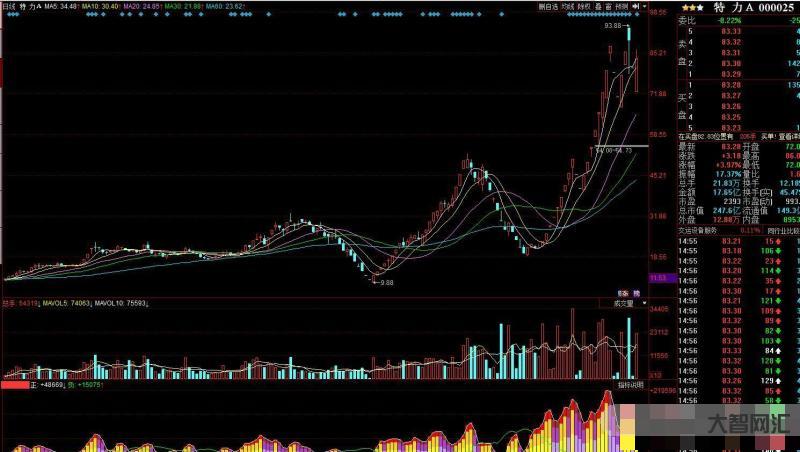The image size is (800, 452).
Task: Click the 删自选 button in chart toolbar
Action: [549, 5]
